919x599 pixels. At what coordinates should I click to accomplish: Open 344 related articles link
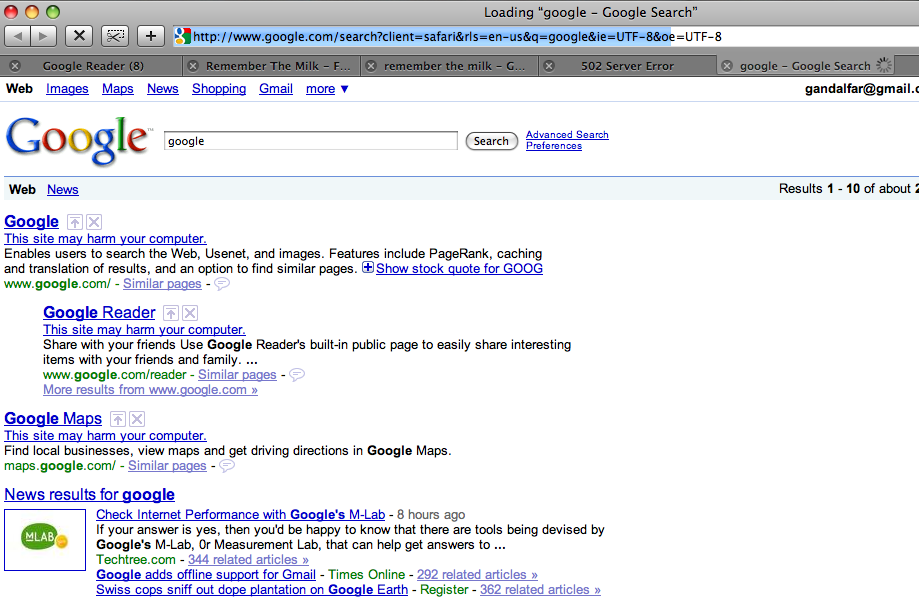pos(249,560)
